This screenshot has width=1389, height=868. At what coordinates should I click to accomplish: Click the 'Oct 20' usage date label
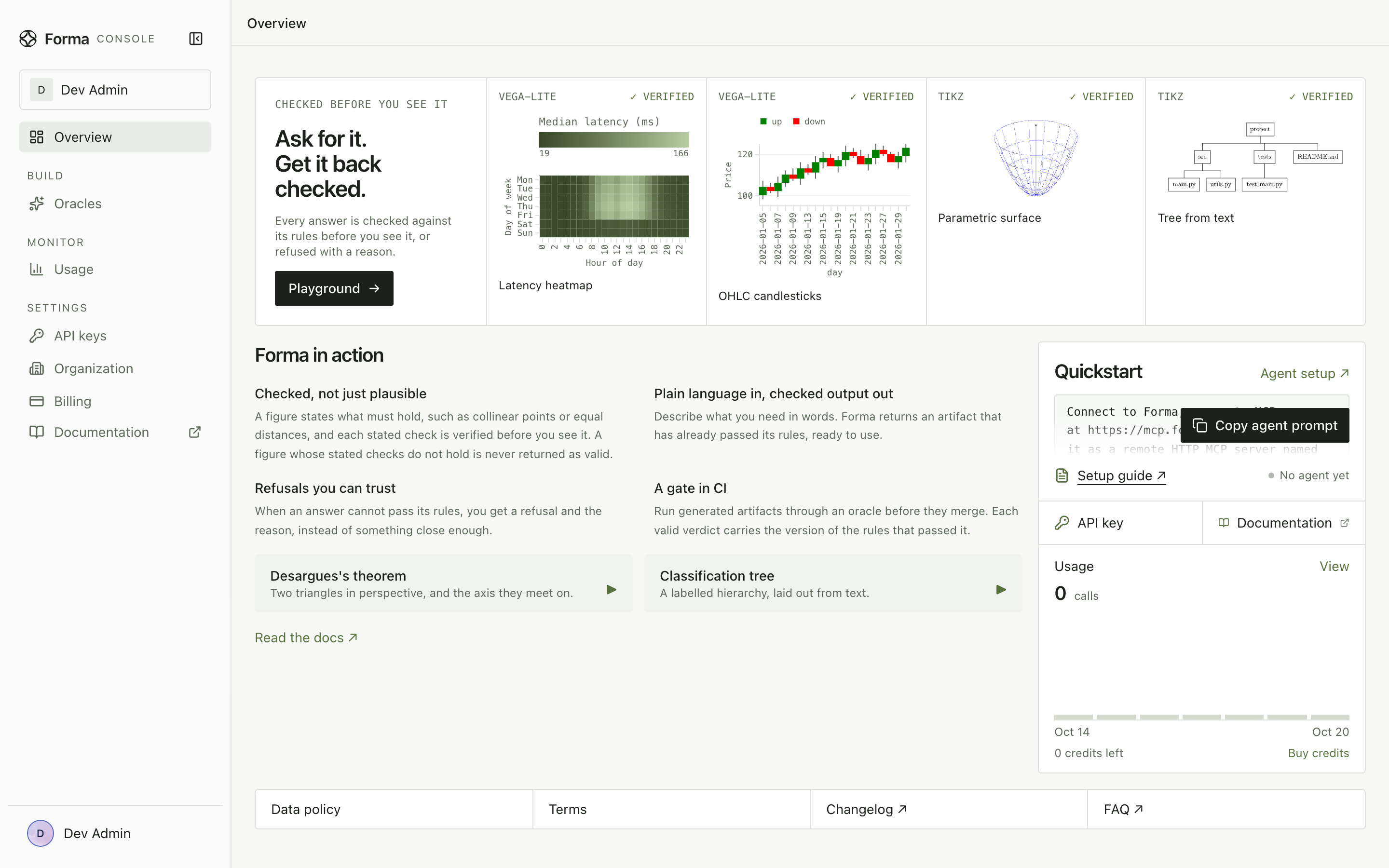[1331, 732]
